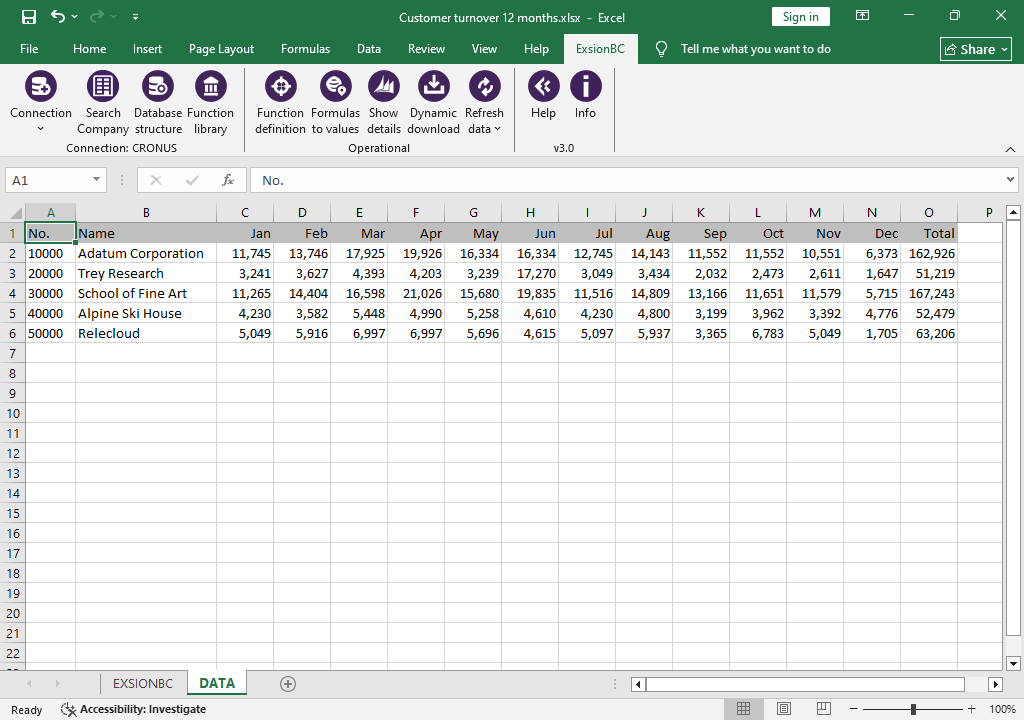Open the Home ribbon tab
Image resolution: width=1024 pixels, height=720 pixels.
tap(89, 49)
